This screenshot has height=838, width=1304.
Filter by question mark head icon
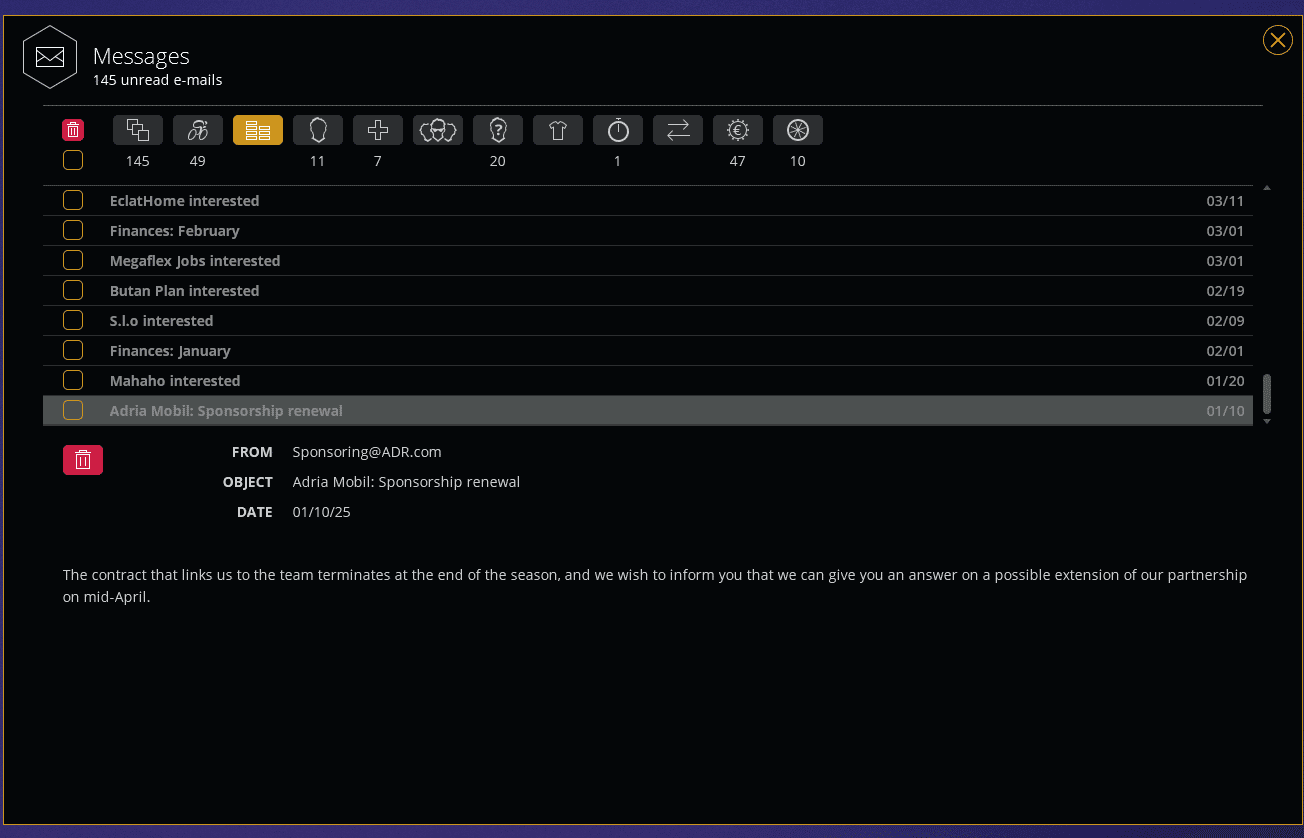pos(498,130)
